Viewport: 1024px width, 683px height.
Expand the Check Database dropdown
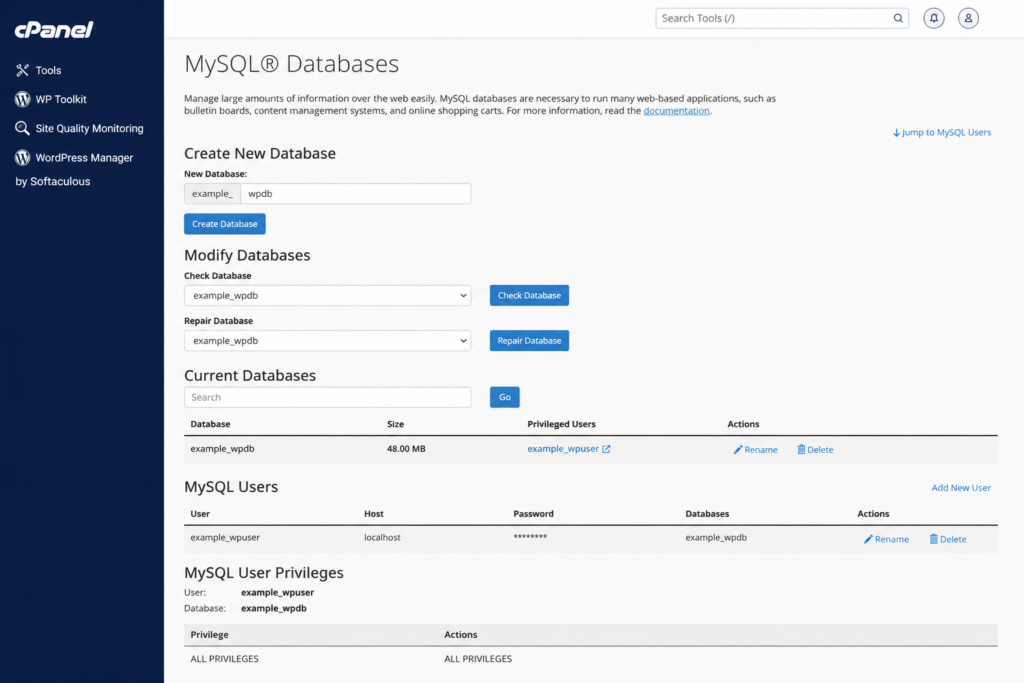coord(327,296)
